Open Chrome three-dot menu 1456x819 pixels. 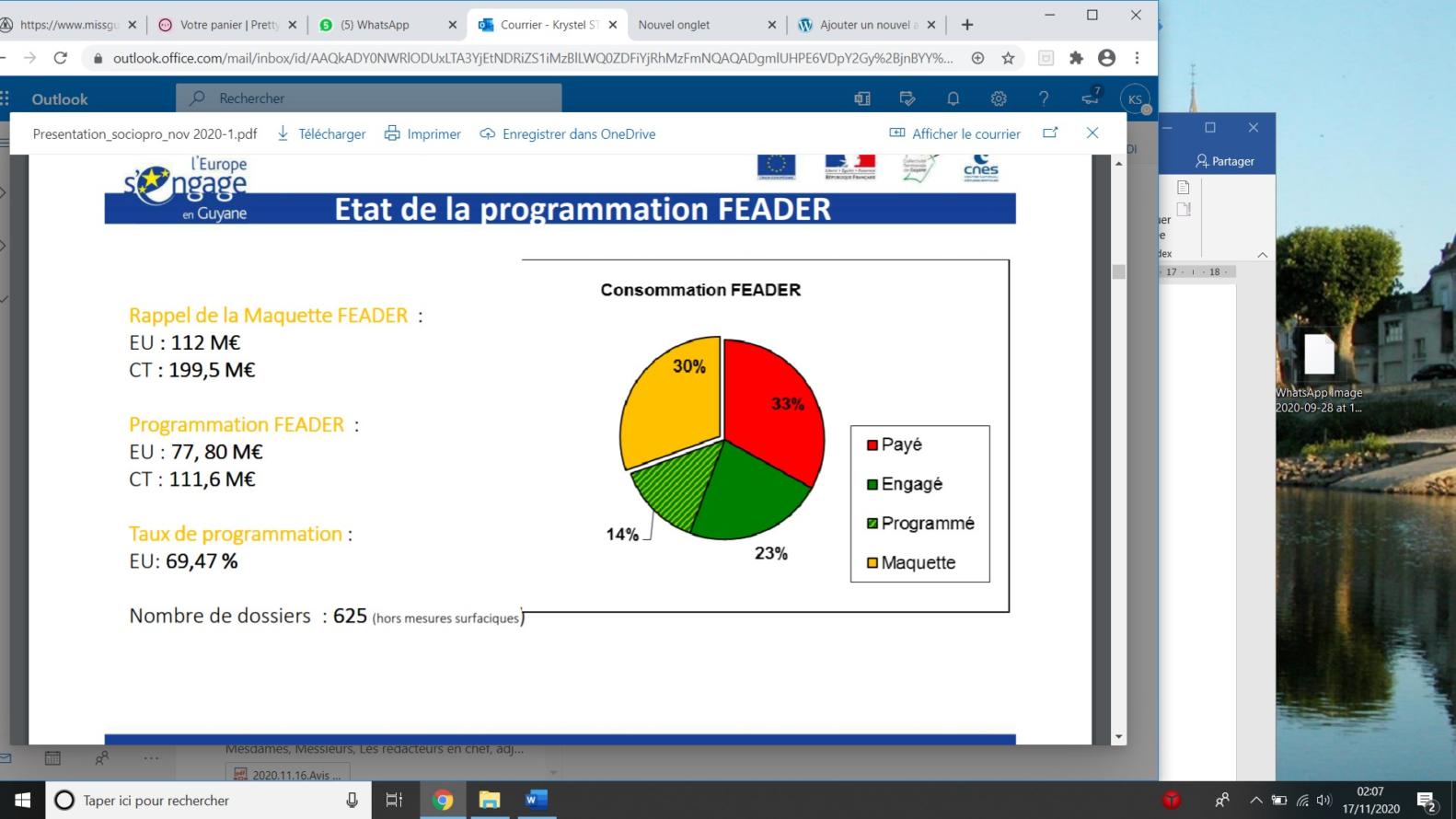point(1138,58)
